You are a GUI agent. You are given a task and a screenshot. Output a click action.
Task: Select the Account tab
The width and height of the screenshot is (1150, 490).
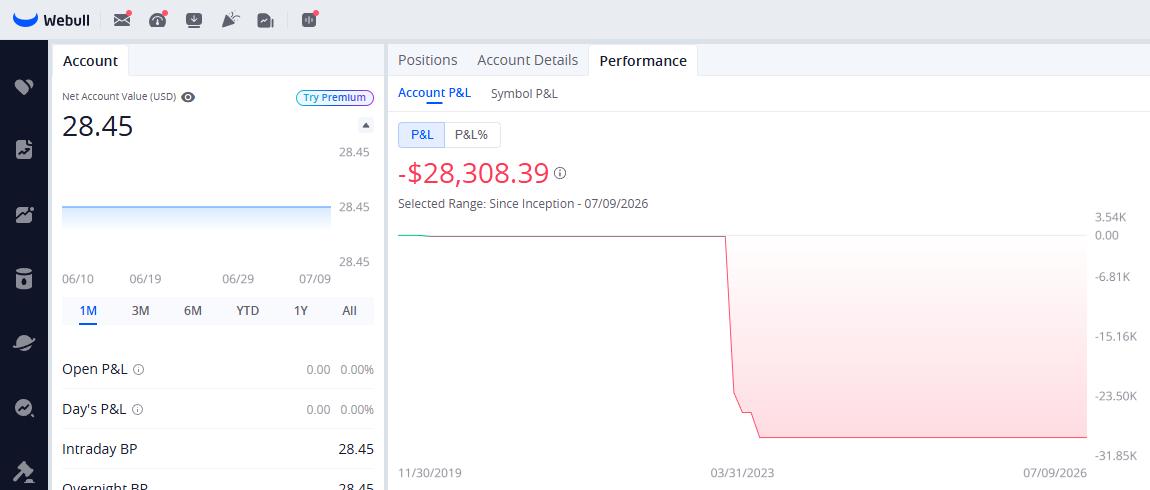point(90,61)
